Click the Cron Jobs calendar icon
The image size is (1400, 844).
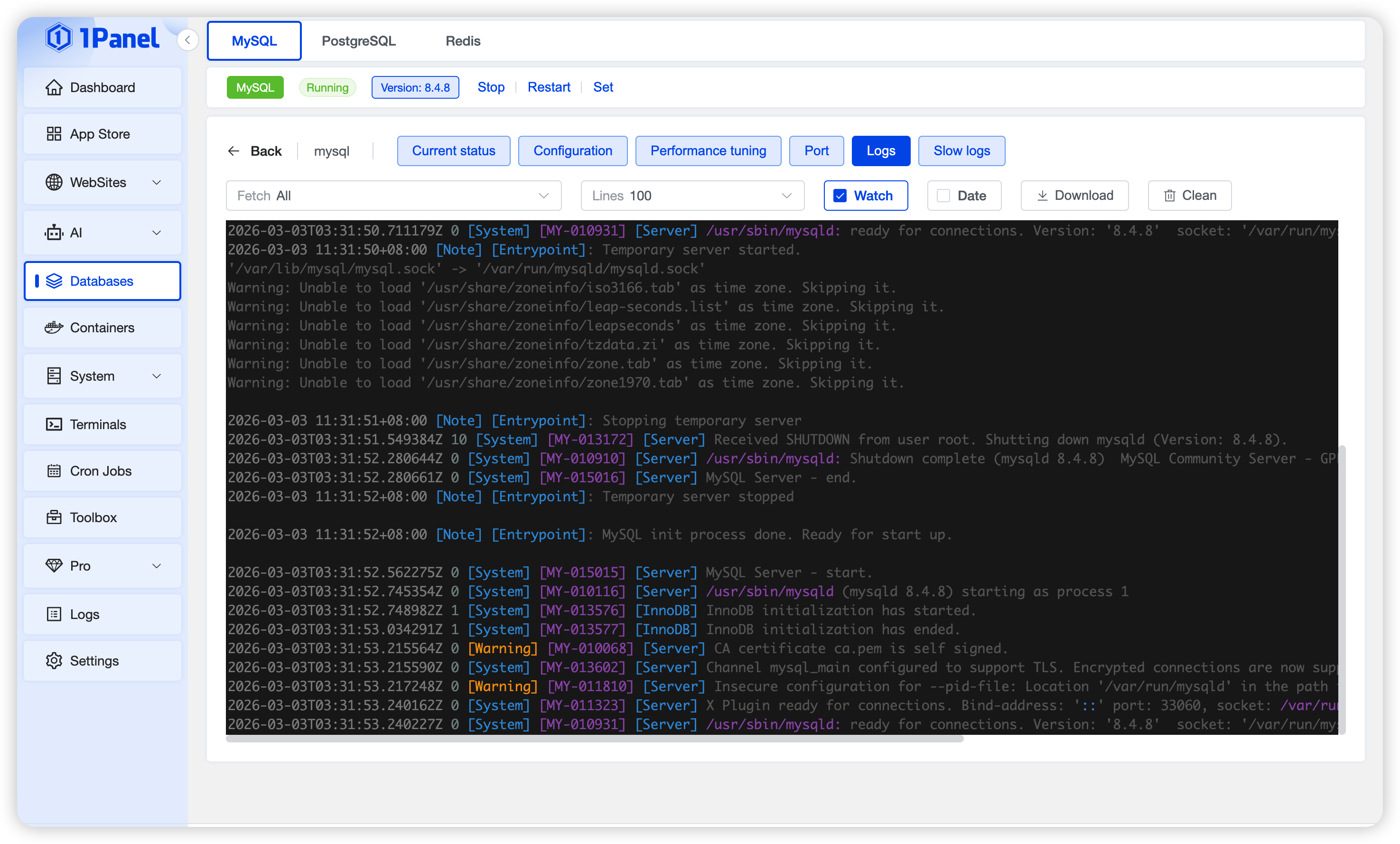tap(54, 471)
